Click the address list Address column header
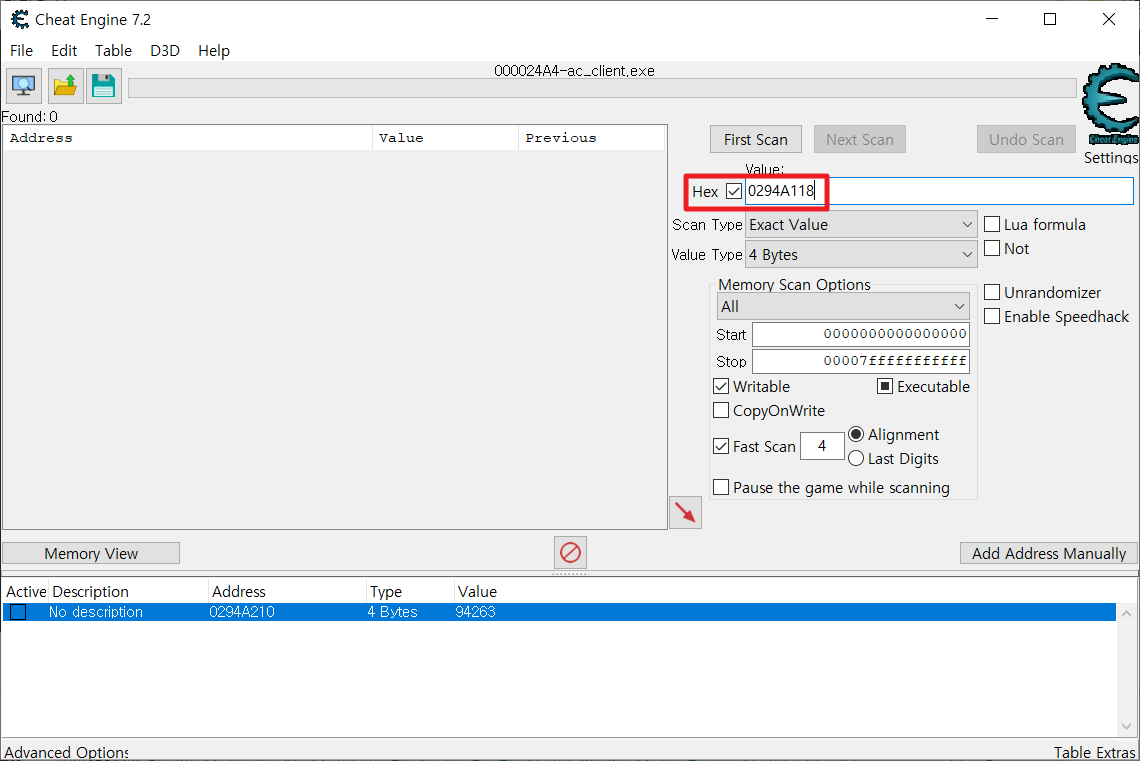This screenshot has height=761, width=1140. [x=287, y=592]
